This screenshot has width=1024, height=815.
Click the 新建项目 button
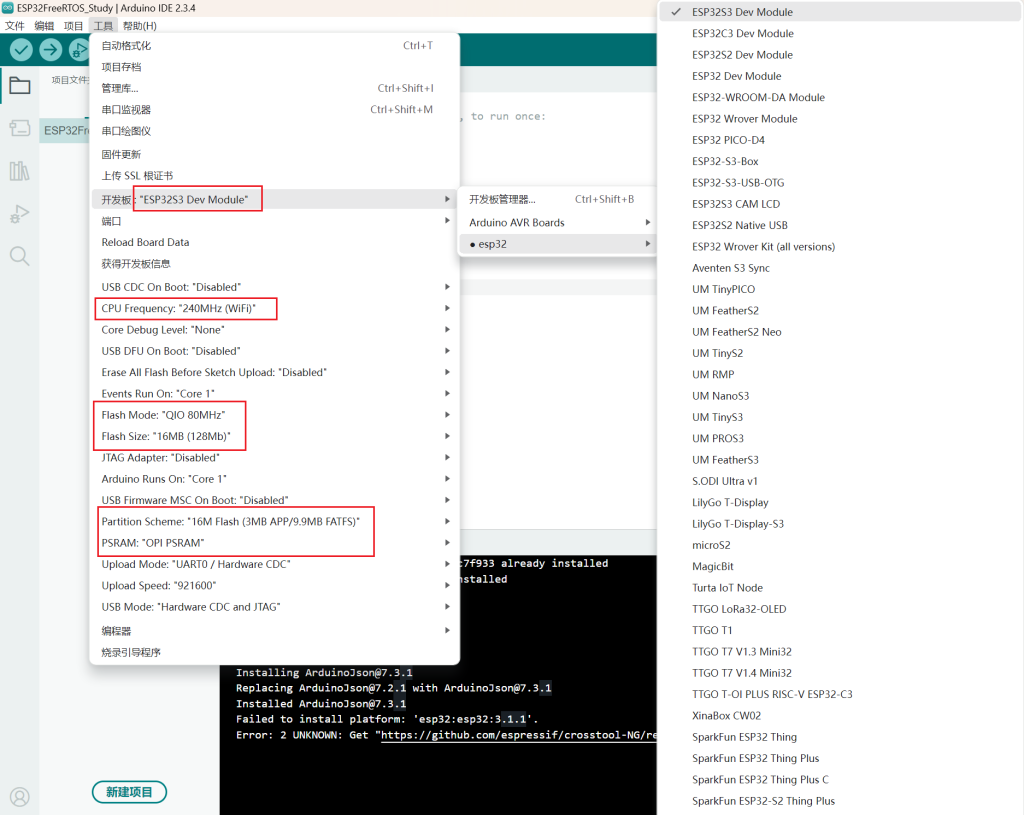(x=129, y=792)
